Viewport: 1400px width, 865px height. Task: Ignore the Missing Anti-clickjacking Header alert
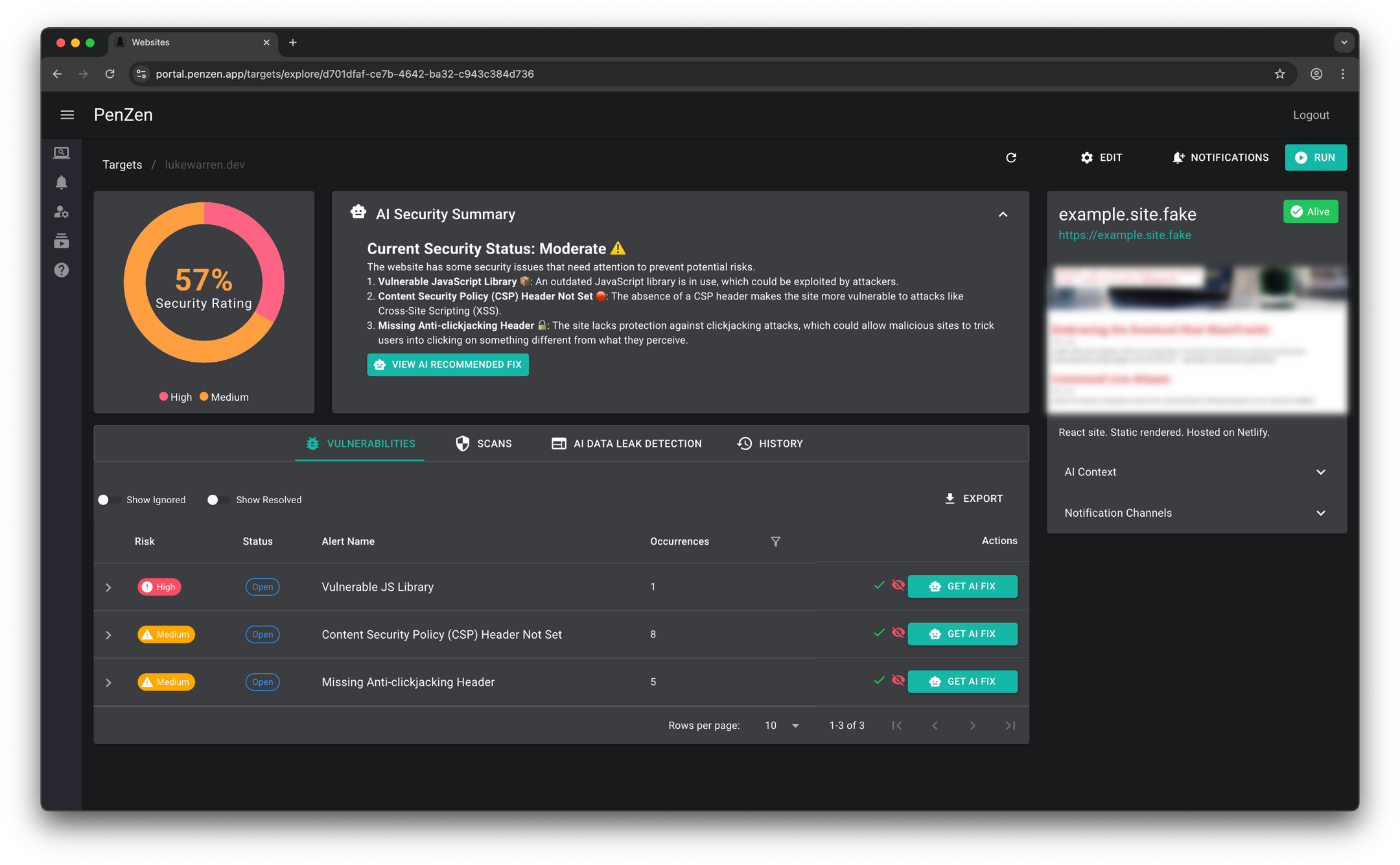[x=898, y=680]
